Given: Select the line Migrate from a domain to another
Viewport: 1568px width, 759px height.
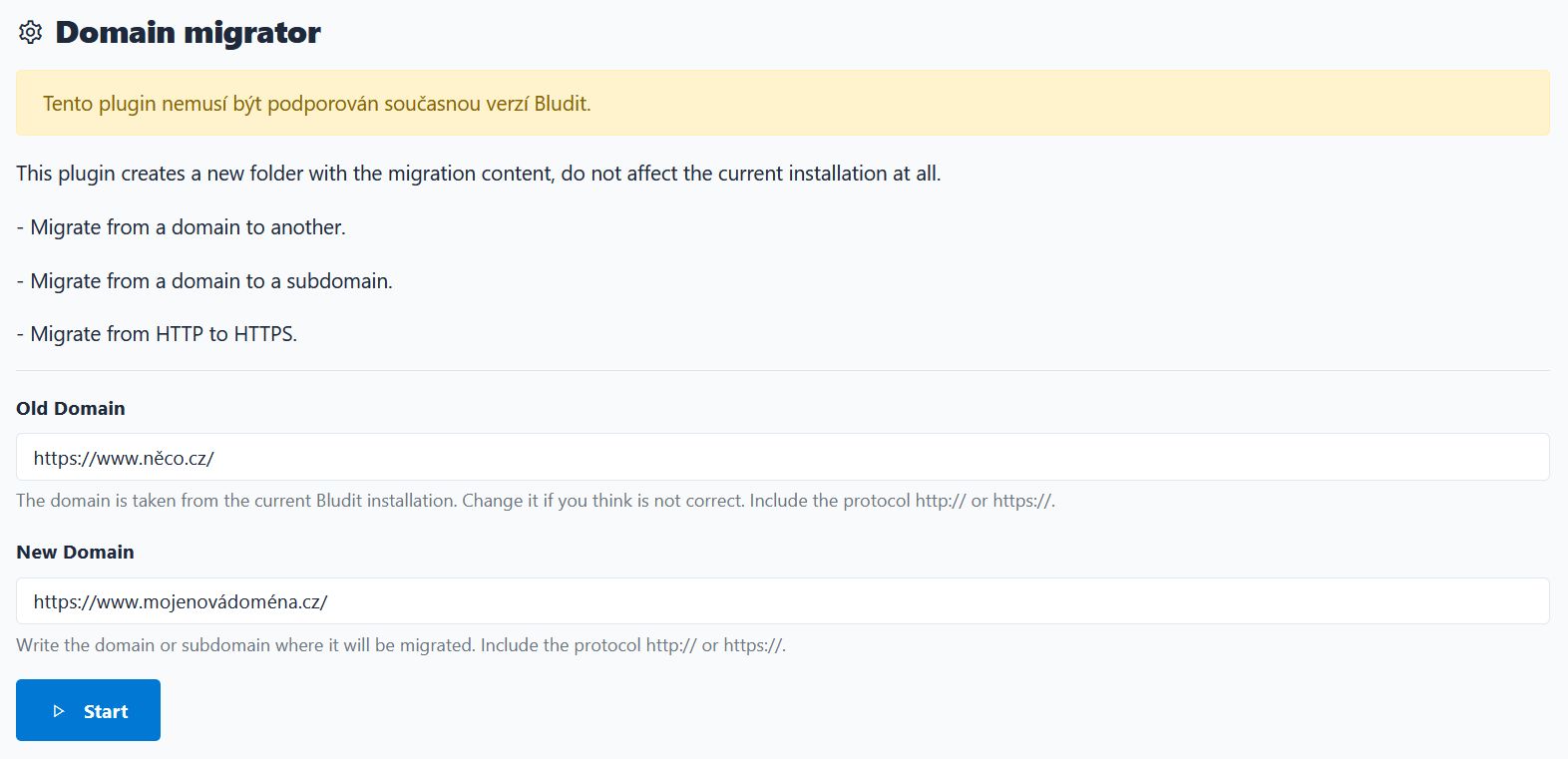Looking at the screenshot, I should 181,227.
